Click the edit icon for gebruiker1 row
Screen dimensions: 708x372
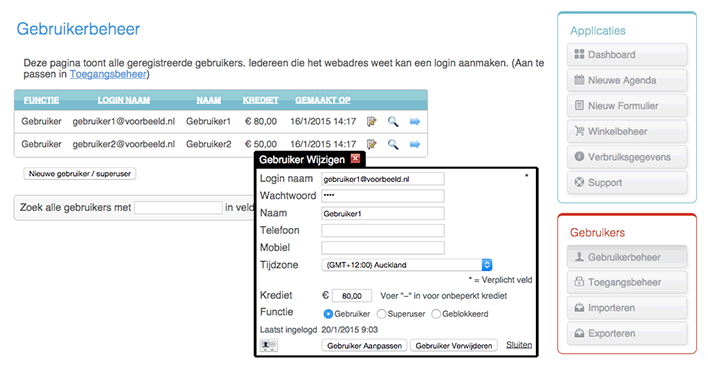tap(372, 121)
